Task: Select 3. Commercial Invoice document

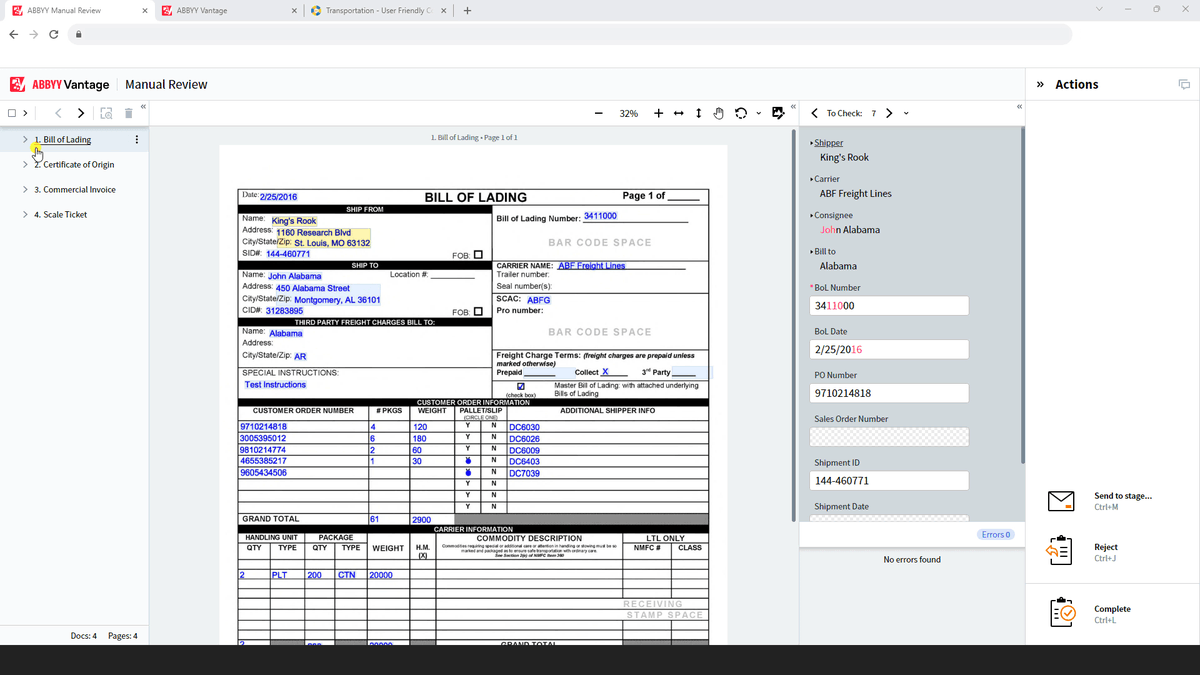Action: pos(75,190)
